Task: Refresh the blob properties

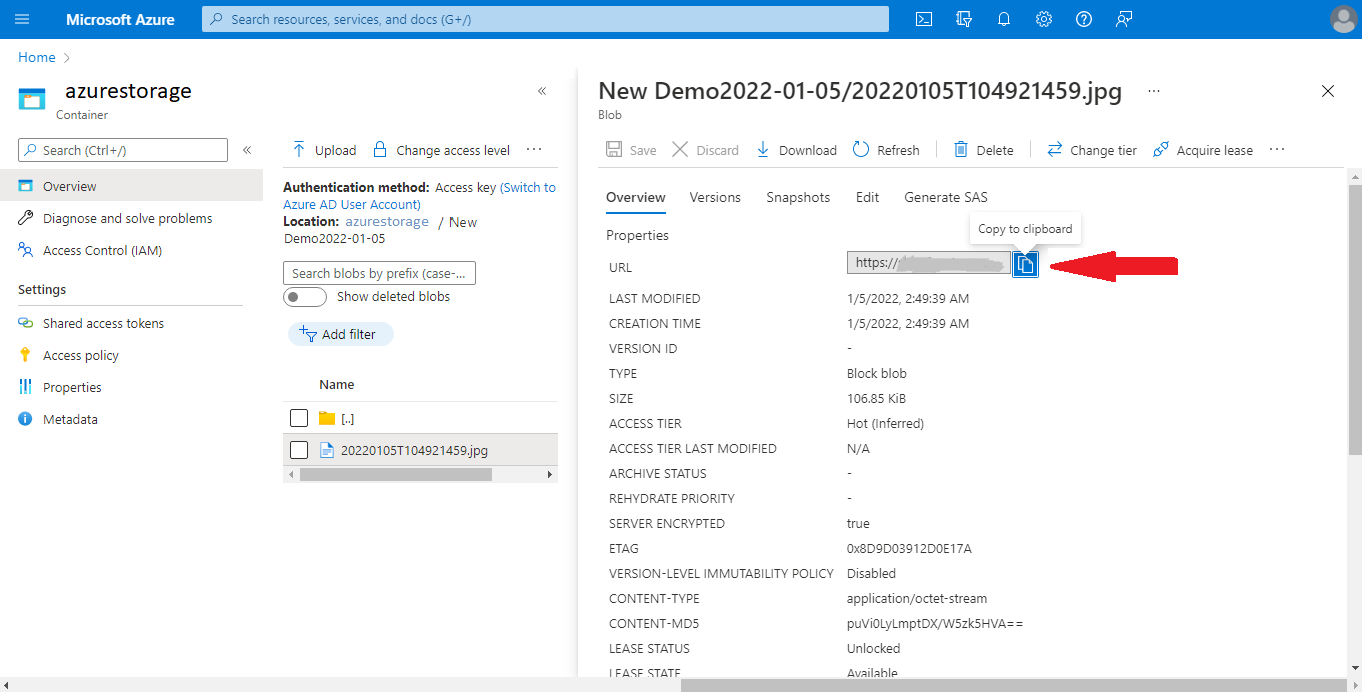Action: 886,150
